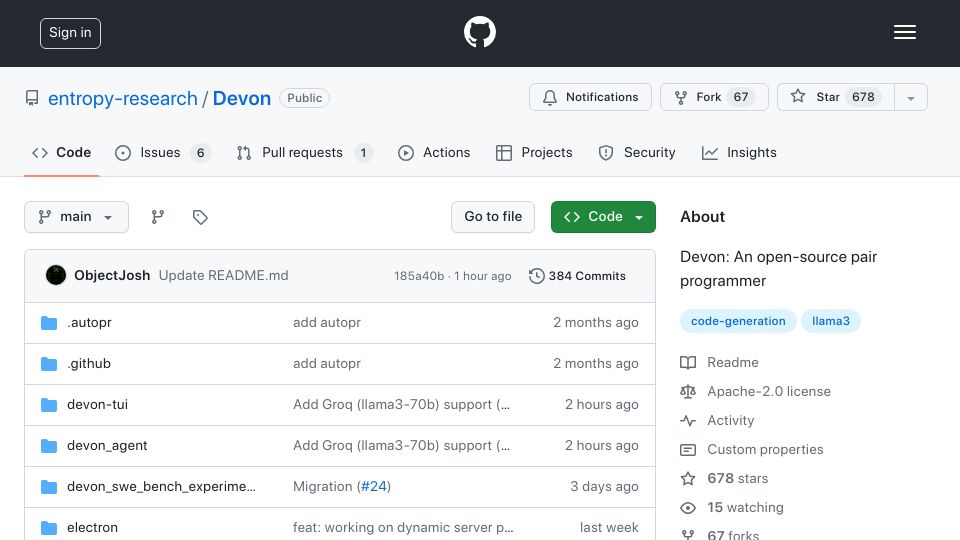
Task: Click the book icon beside Readme
Action: point(688,362)
